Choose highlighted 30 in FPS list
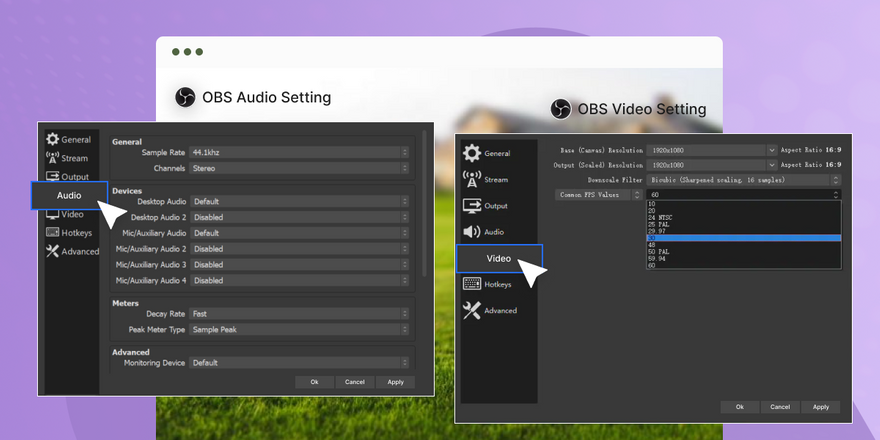880x440 pixels. pos(744,238)
